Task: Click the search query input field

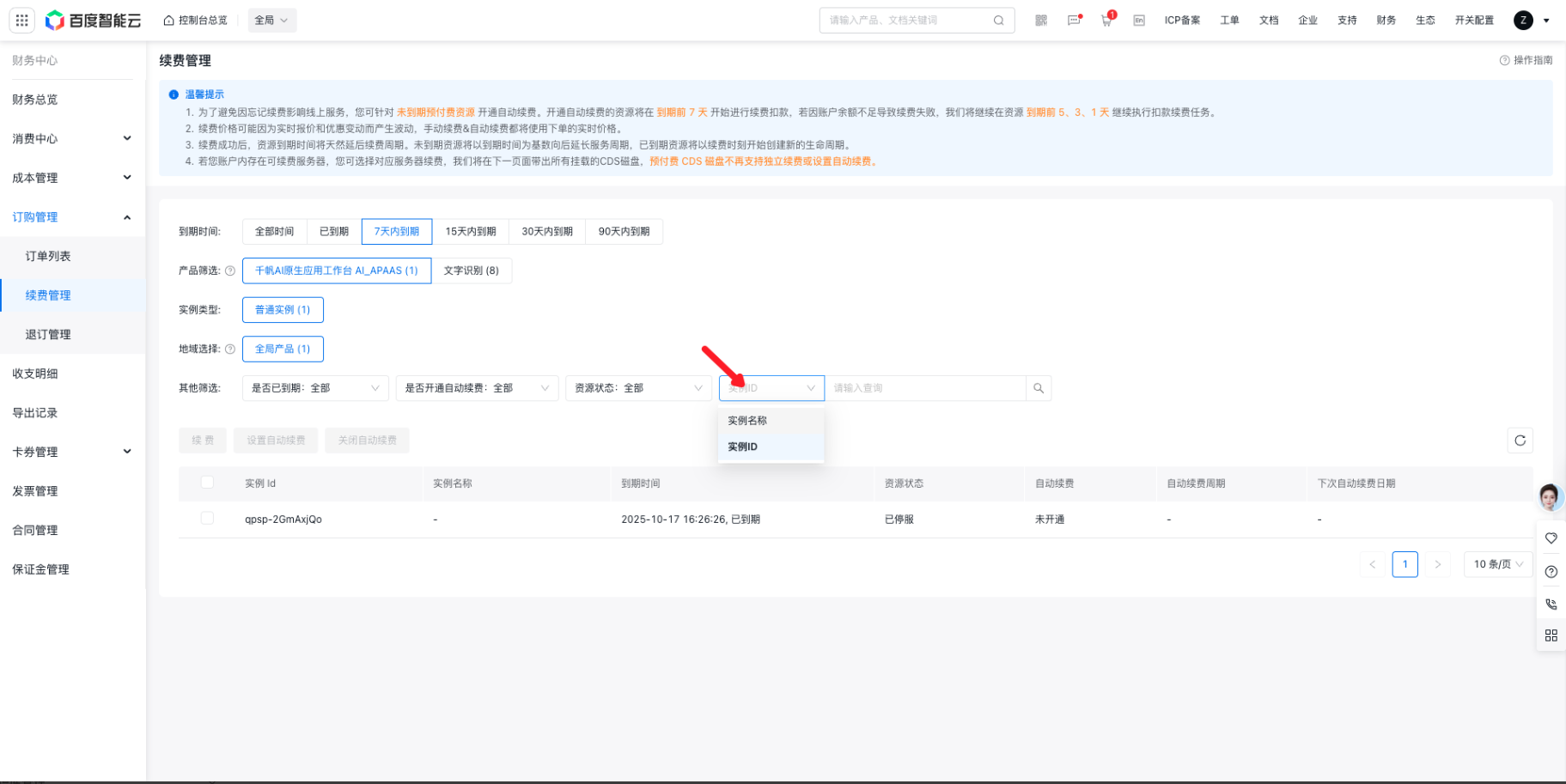Action: click(925, 388)
